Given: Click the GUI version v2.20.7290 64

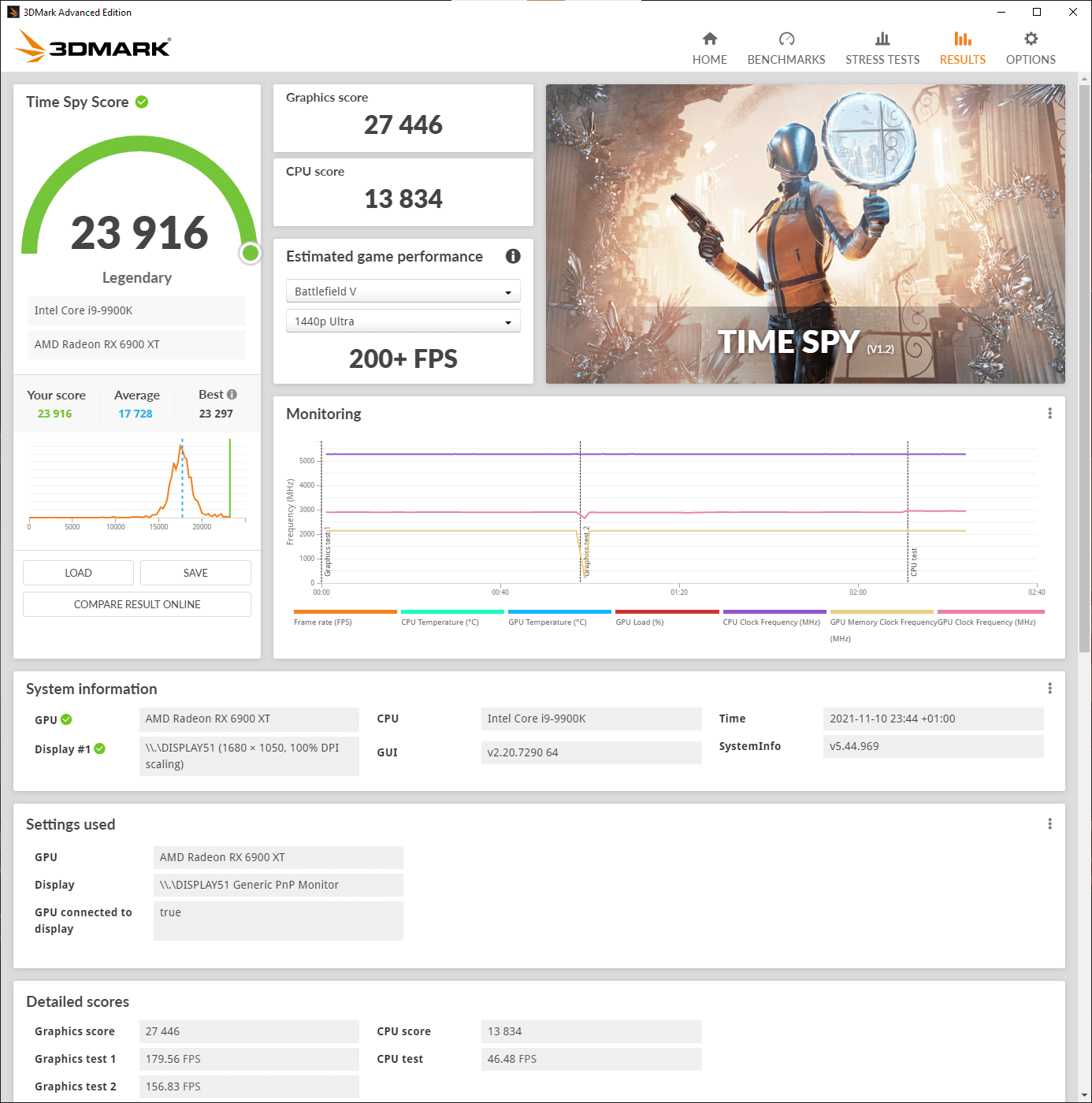Looking at the screenshot, I should pyautogui.click(x=591, y=752).
